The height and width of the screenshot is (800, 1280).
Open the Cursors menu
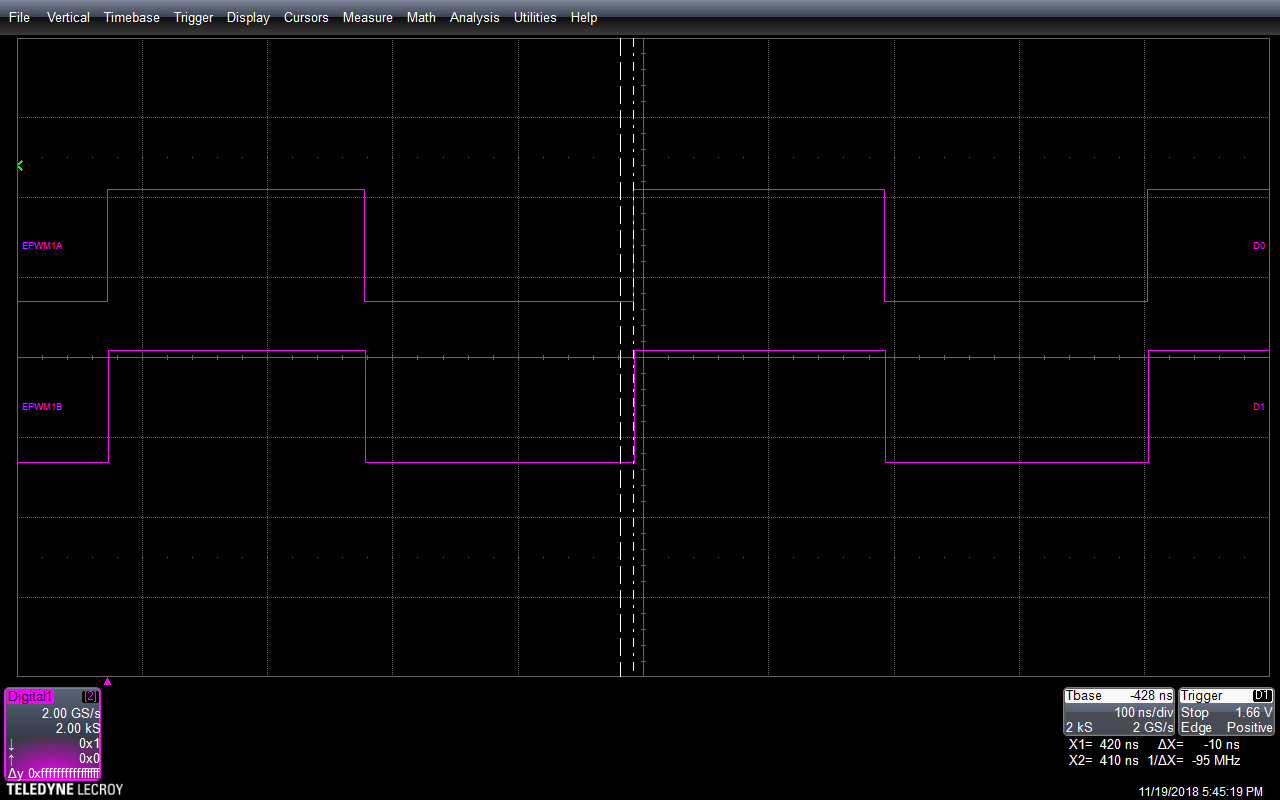pyautogui.click(x=306, y=17)
